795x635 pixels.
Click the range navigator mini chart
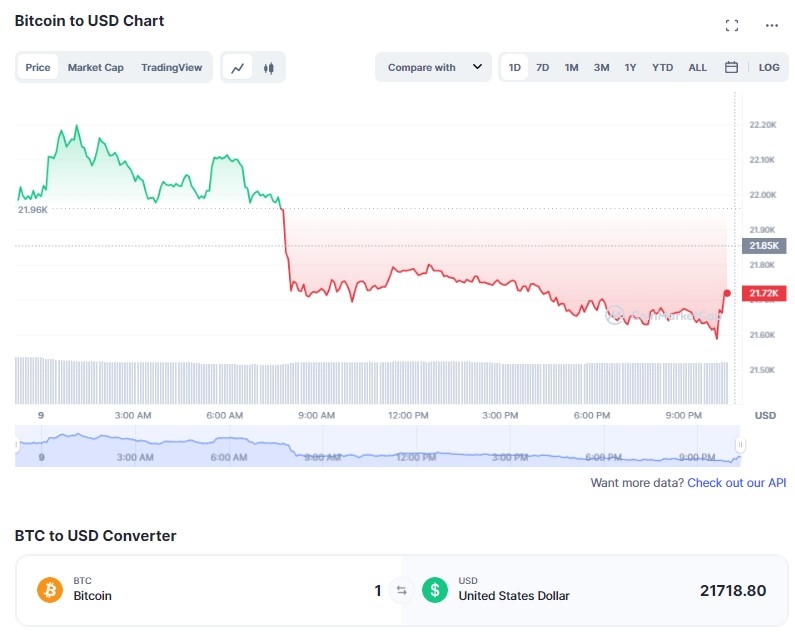tap(378, 446)
